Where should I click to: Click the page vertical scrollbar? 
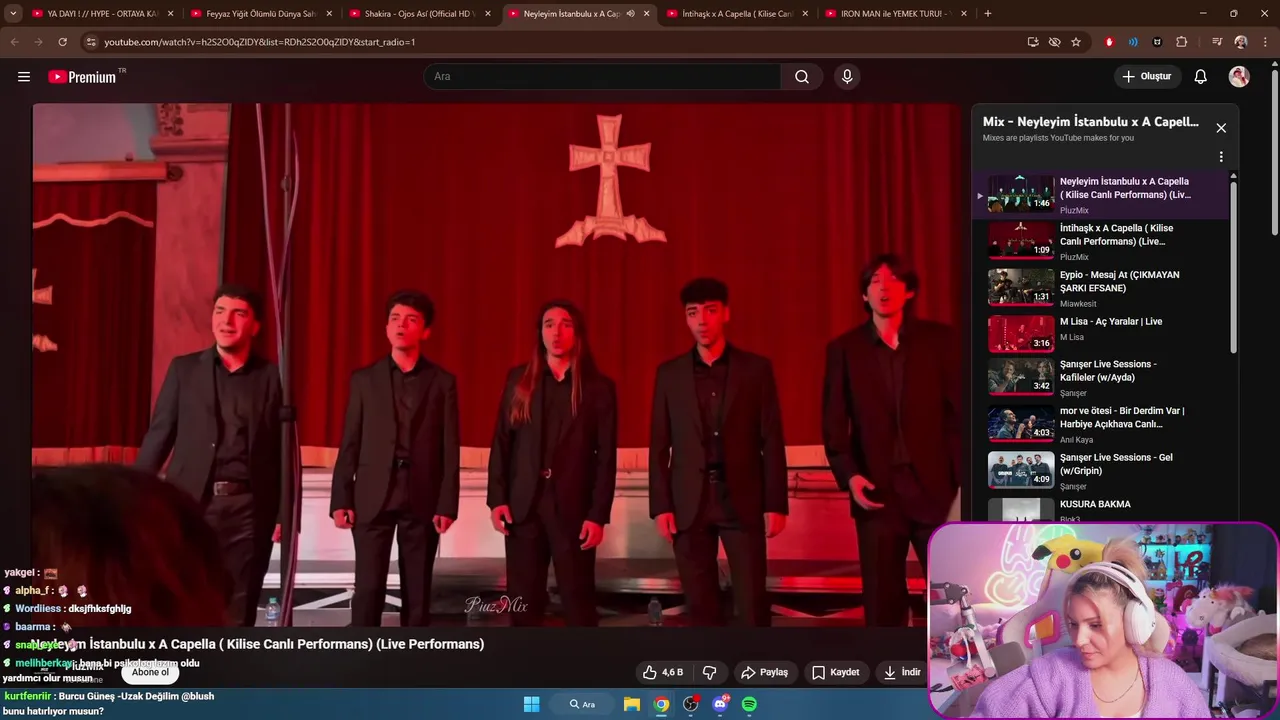tap(1274, 150)
